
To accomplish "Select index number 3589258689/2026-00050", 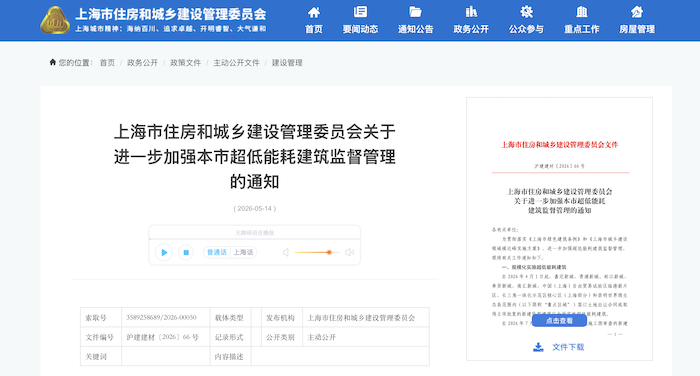I will tap(161, 318).
